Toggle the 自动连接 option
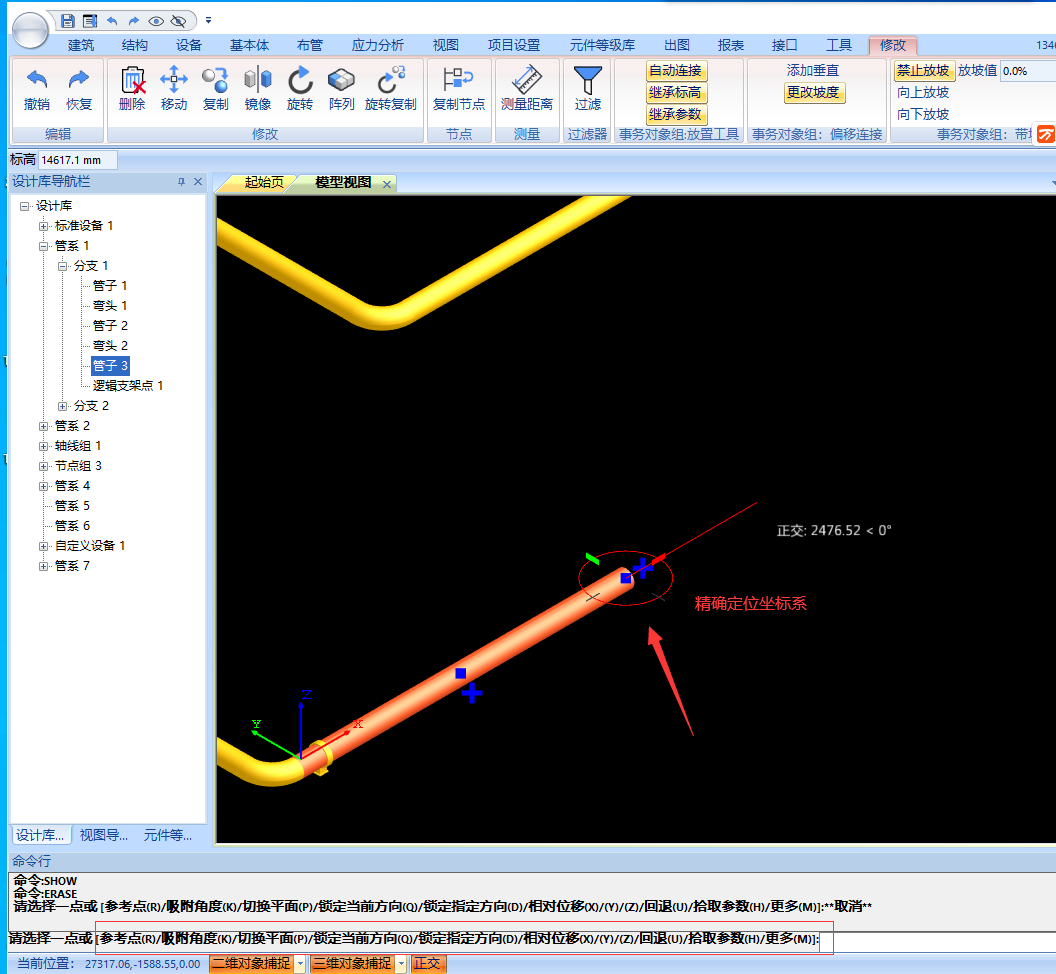 (675, 71)
